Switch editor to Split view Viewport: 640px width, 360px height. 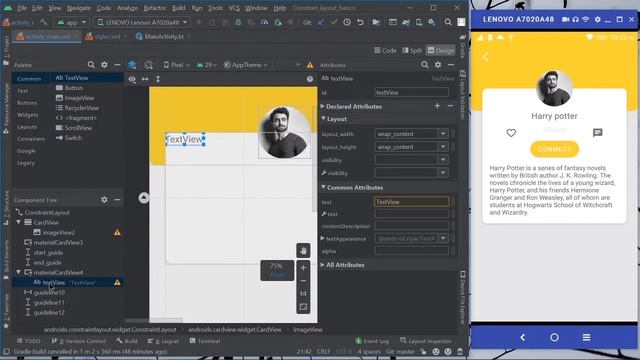coord(412,51)
